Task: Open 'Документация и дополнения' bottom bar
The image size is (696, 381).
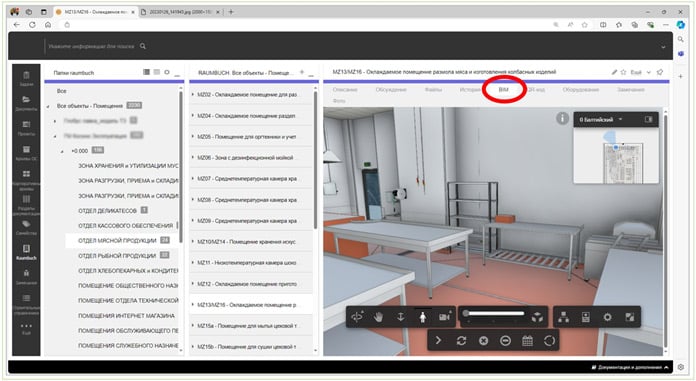Action: coord(630,367)
